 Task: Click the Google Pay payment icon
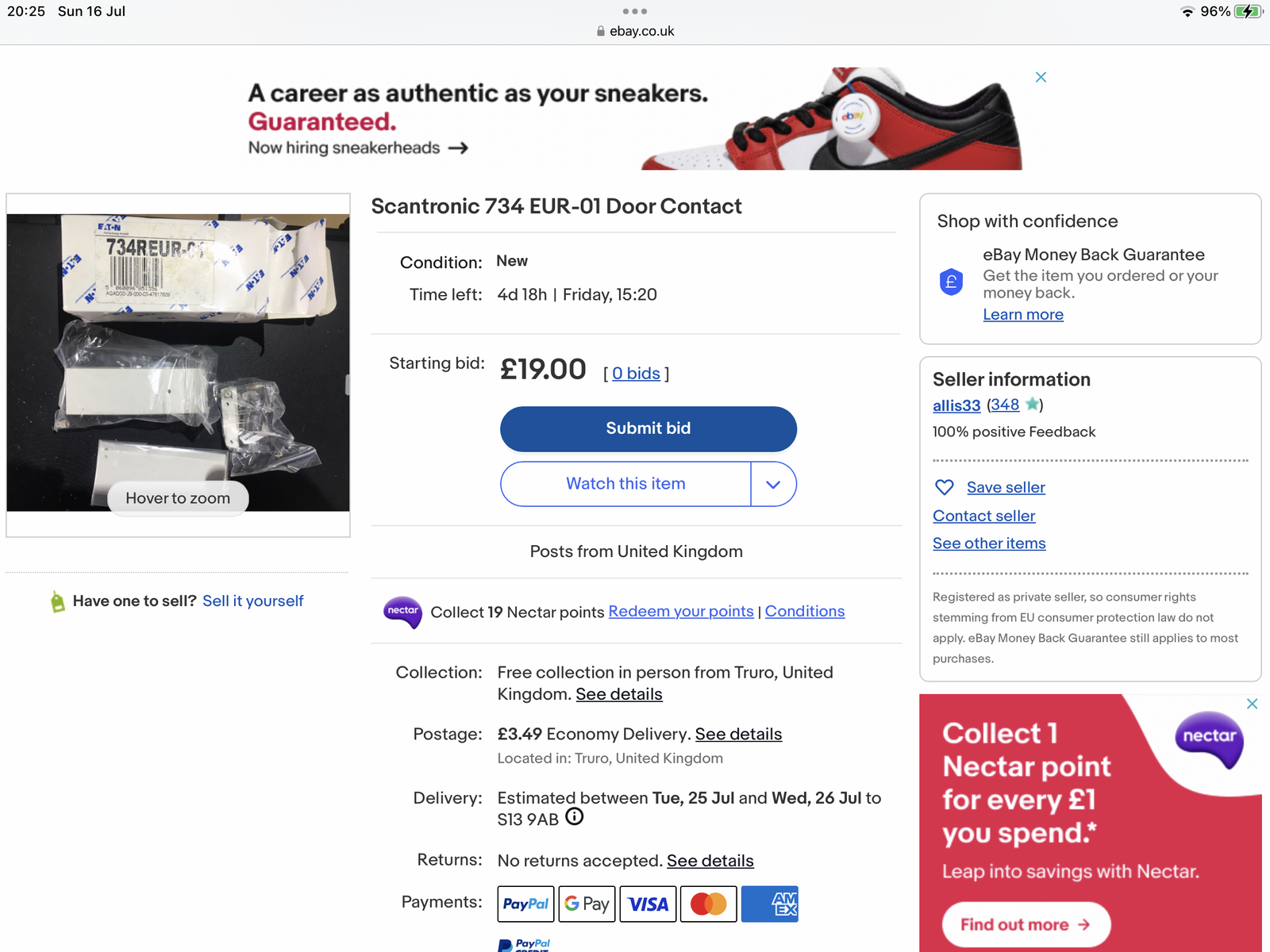[x=587, y=904]
